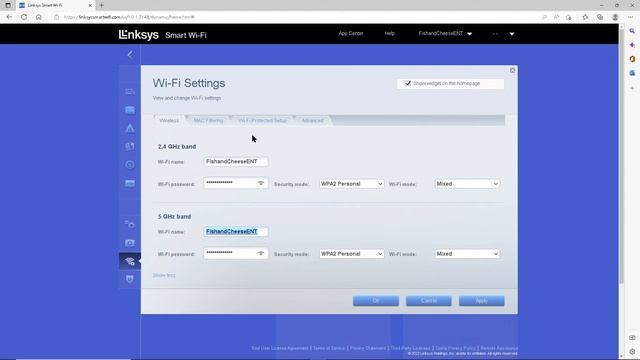The height and width of the screenshot is (360, 640).
Task: Click the Linksys logo
Action: tap(138, 35)
